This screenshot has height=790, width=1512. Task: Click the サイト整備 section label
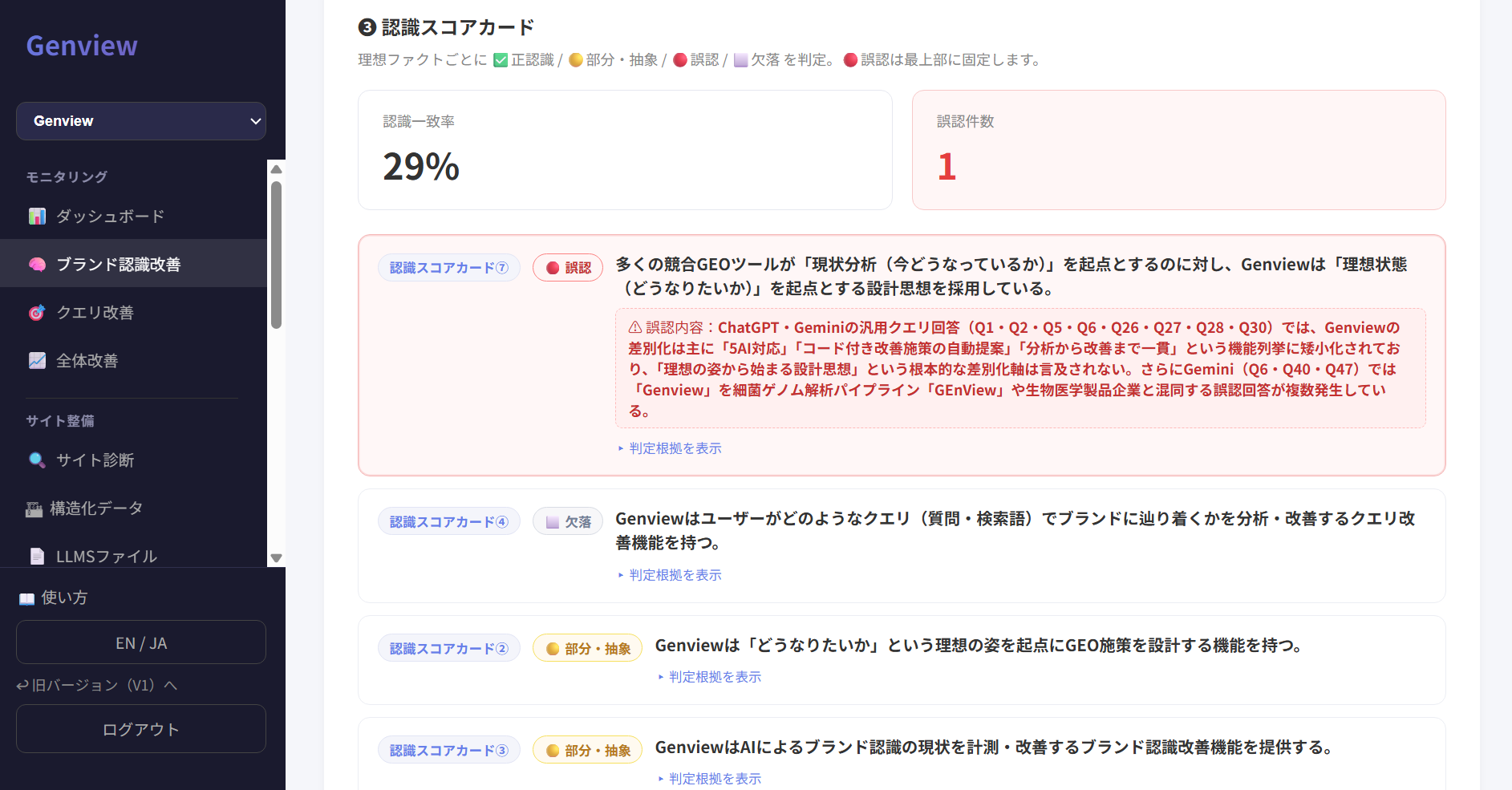click(x=60, y=421)
